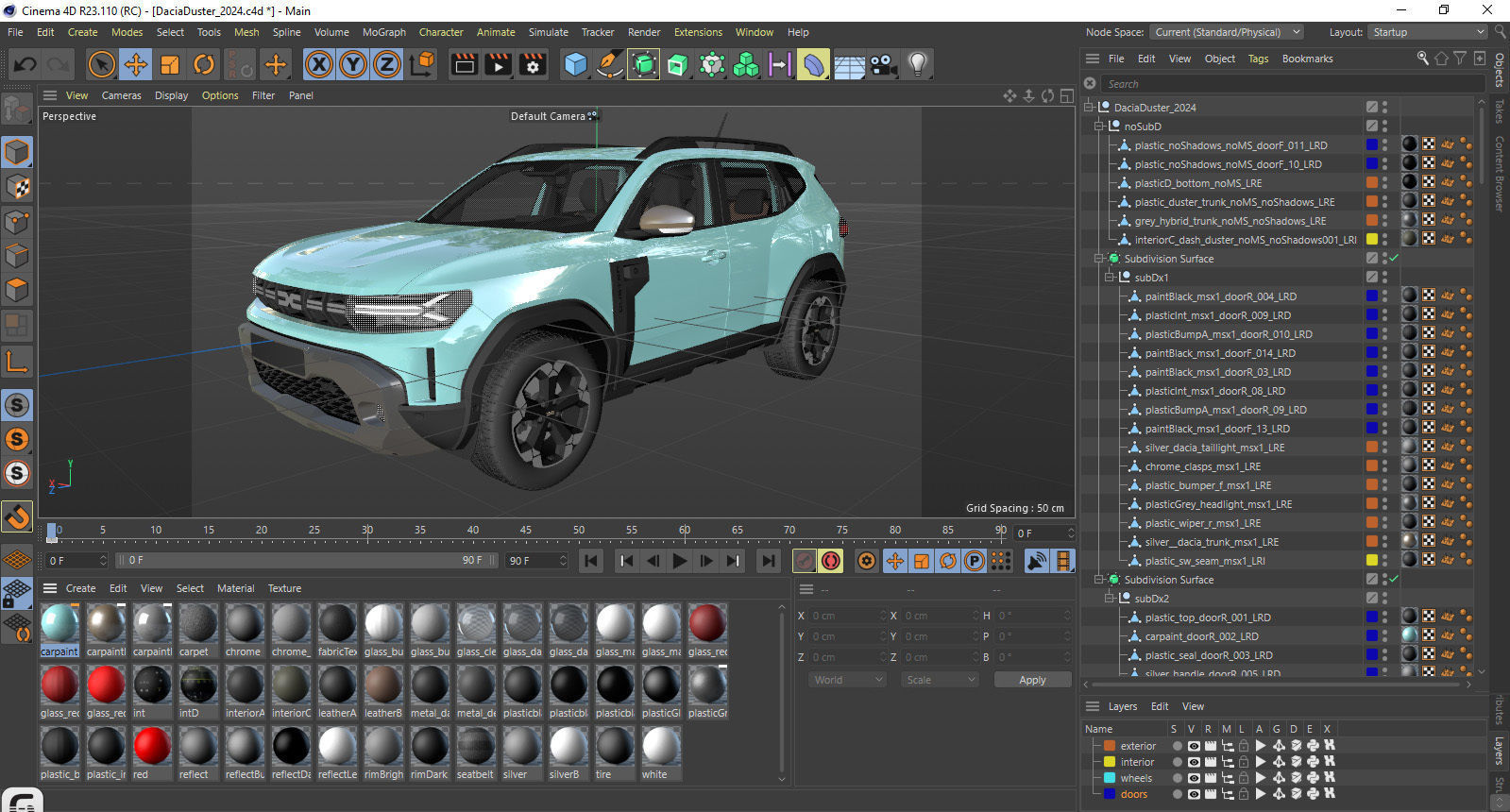This screenshot has width=1510, height=812.
Task: Click the Undo arrow icon
Action: click(25, 64)
